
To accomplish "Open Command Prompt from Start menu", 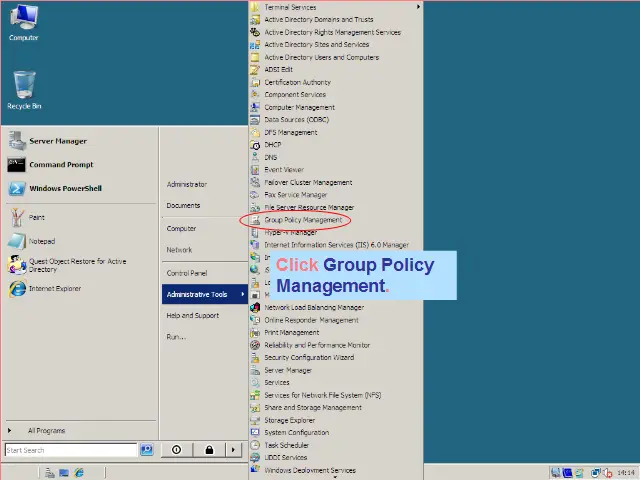I will pos(60,165).
